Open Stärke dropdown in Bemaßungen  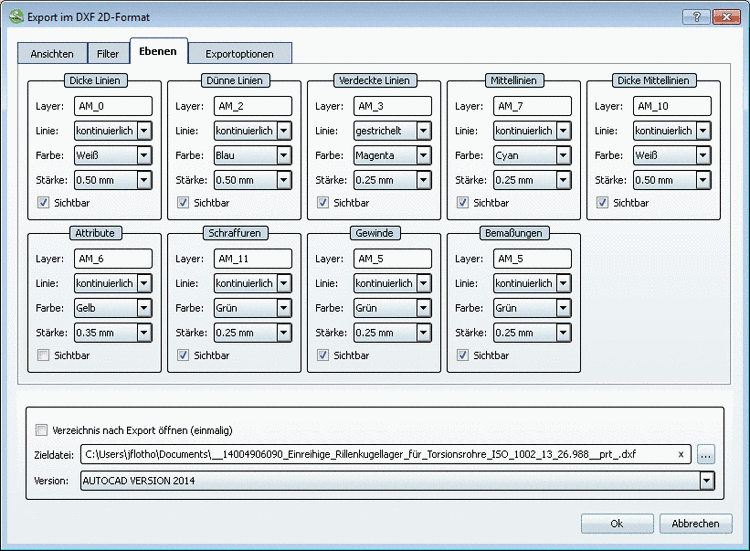click(532, 333)
